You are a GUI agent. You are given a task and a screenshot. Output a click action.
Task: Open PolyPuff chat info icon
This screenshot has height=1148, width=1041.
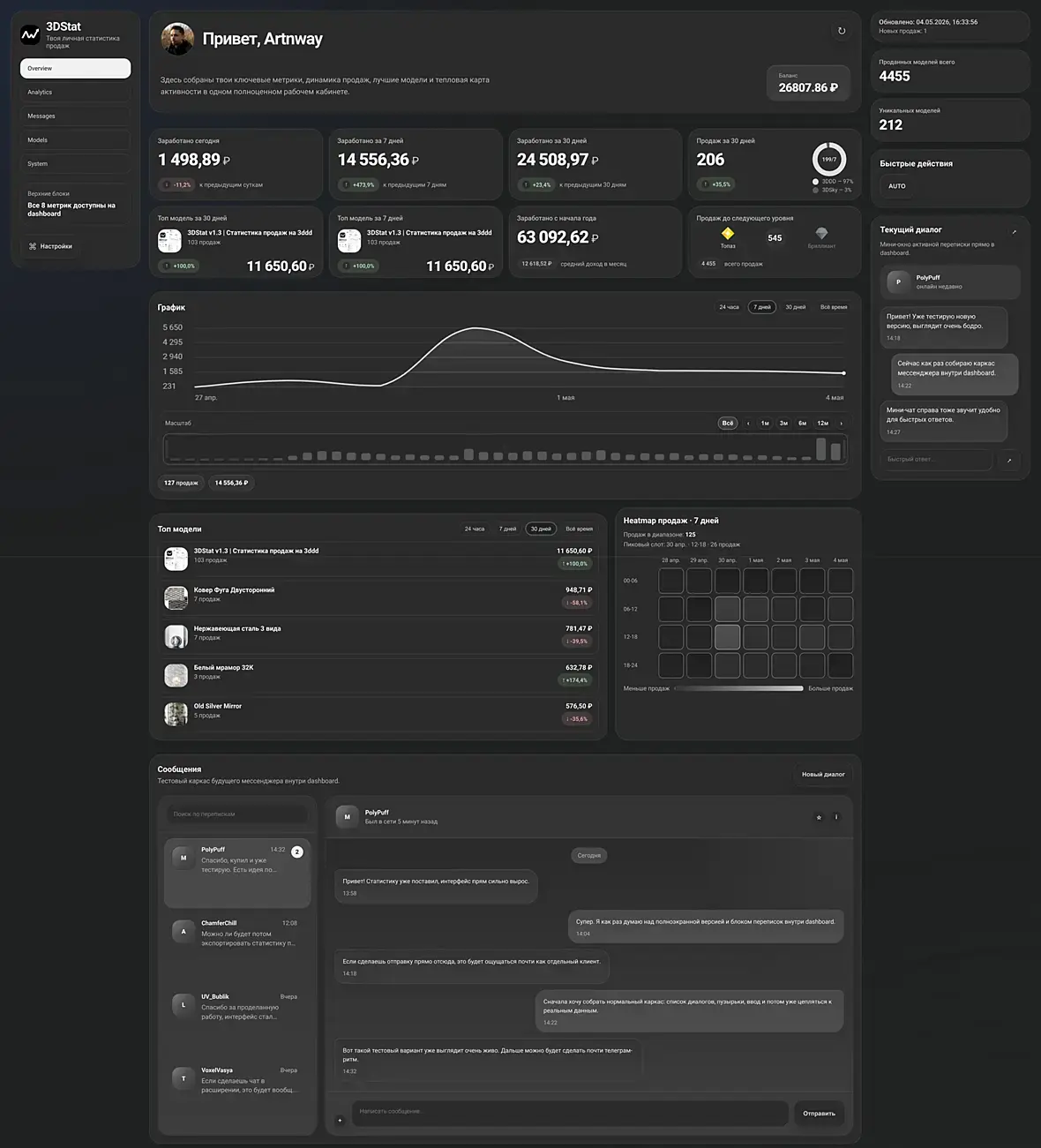836,817
